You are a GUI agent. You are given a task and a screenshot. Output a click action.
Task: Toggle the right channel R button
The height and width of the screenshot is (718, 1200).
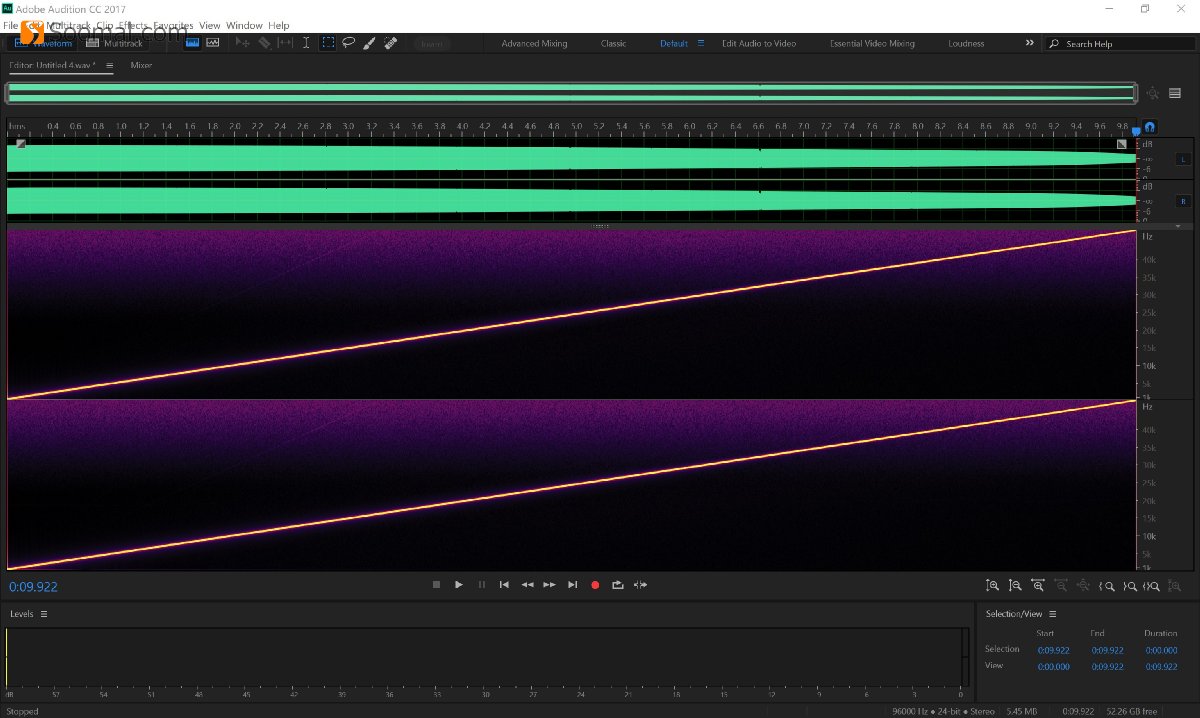tap(1183, 201)
